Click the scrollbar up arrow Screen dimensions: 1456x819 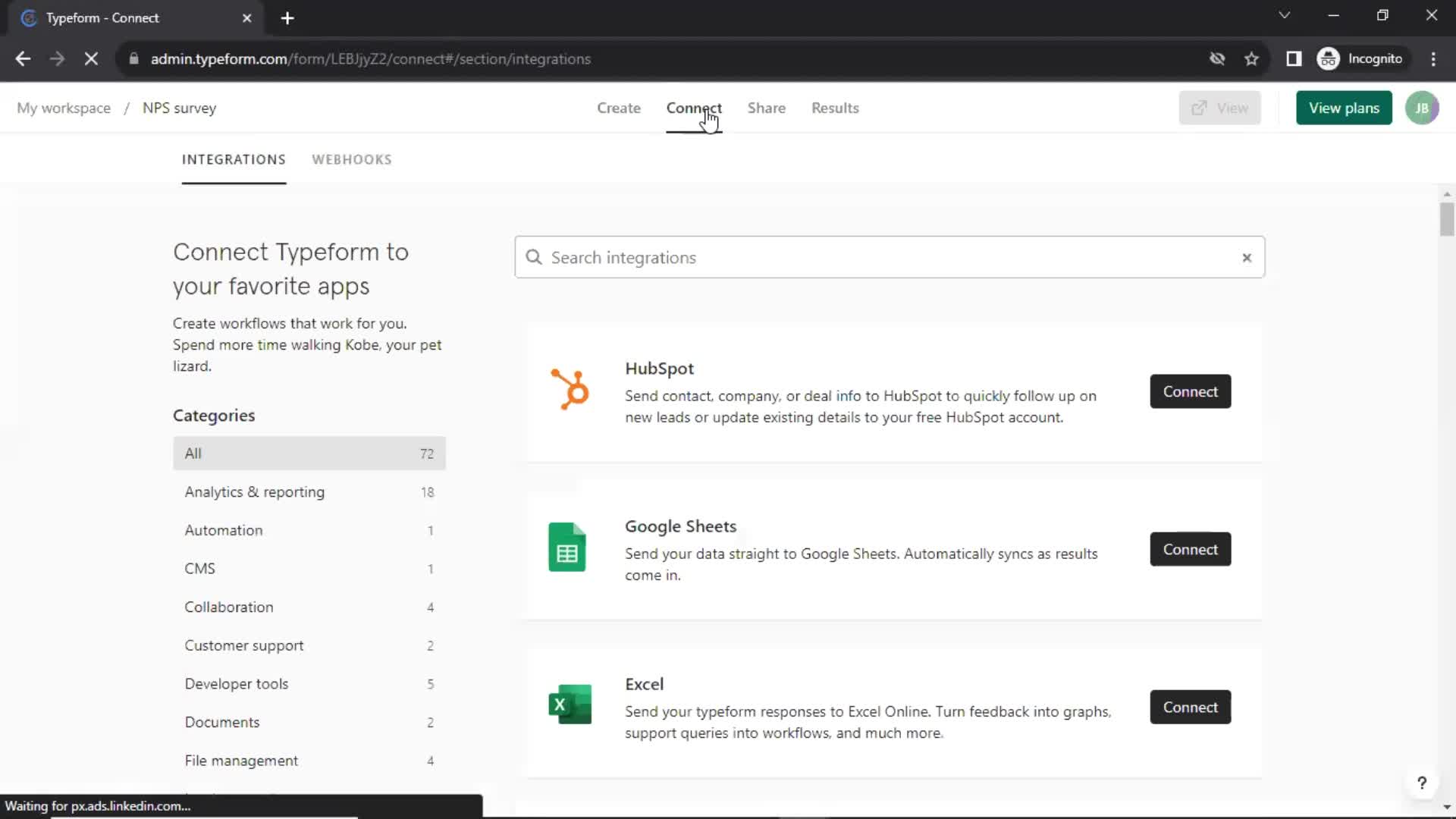tap(1447, 194)
